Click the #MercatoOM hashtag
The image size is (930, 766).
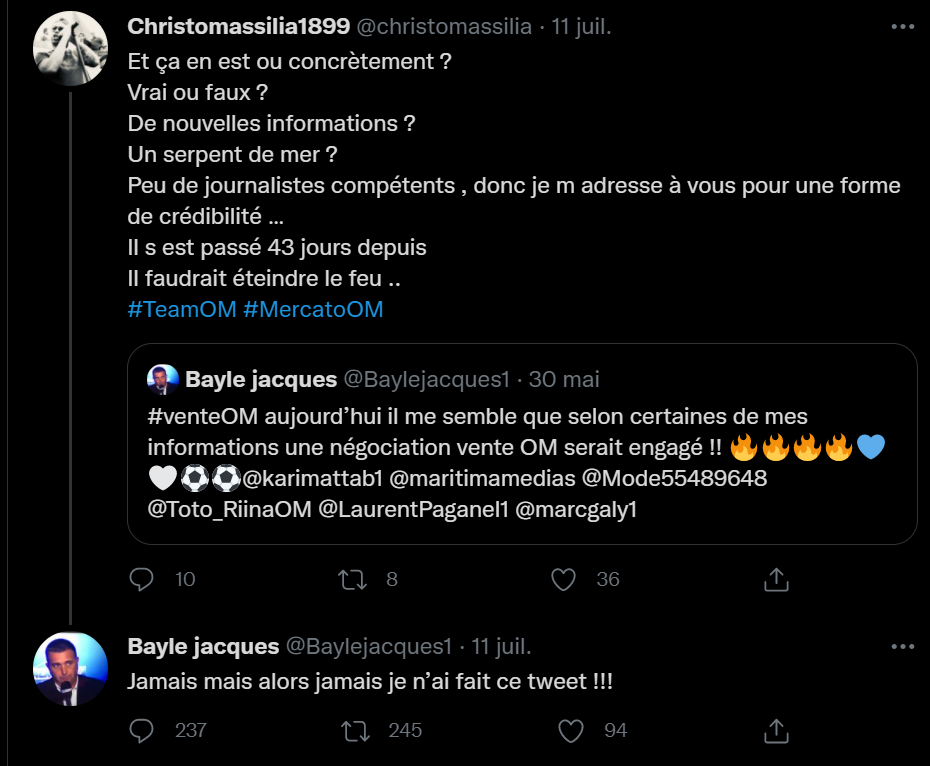(313, 309)
